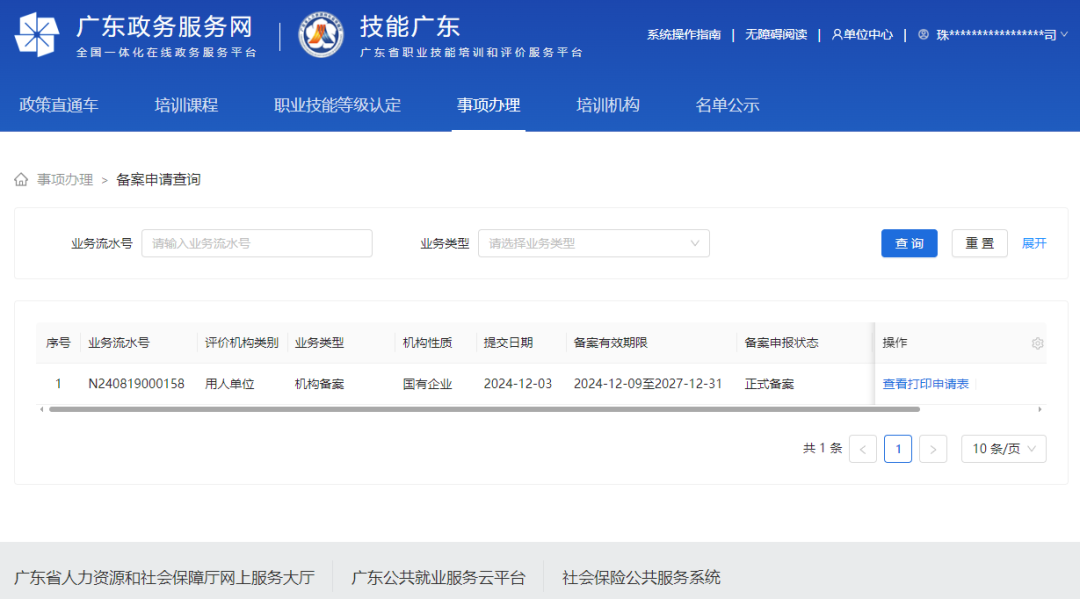The width and height of the screenshot is (1080, 599).
Task: Expand the account menu chevron at top right
Action: [x=1063, y=35]
